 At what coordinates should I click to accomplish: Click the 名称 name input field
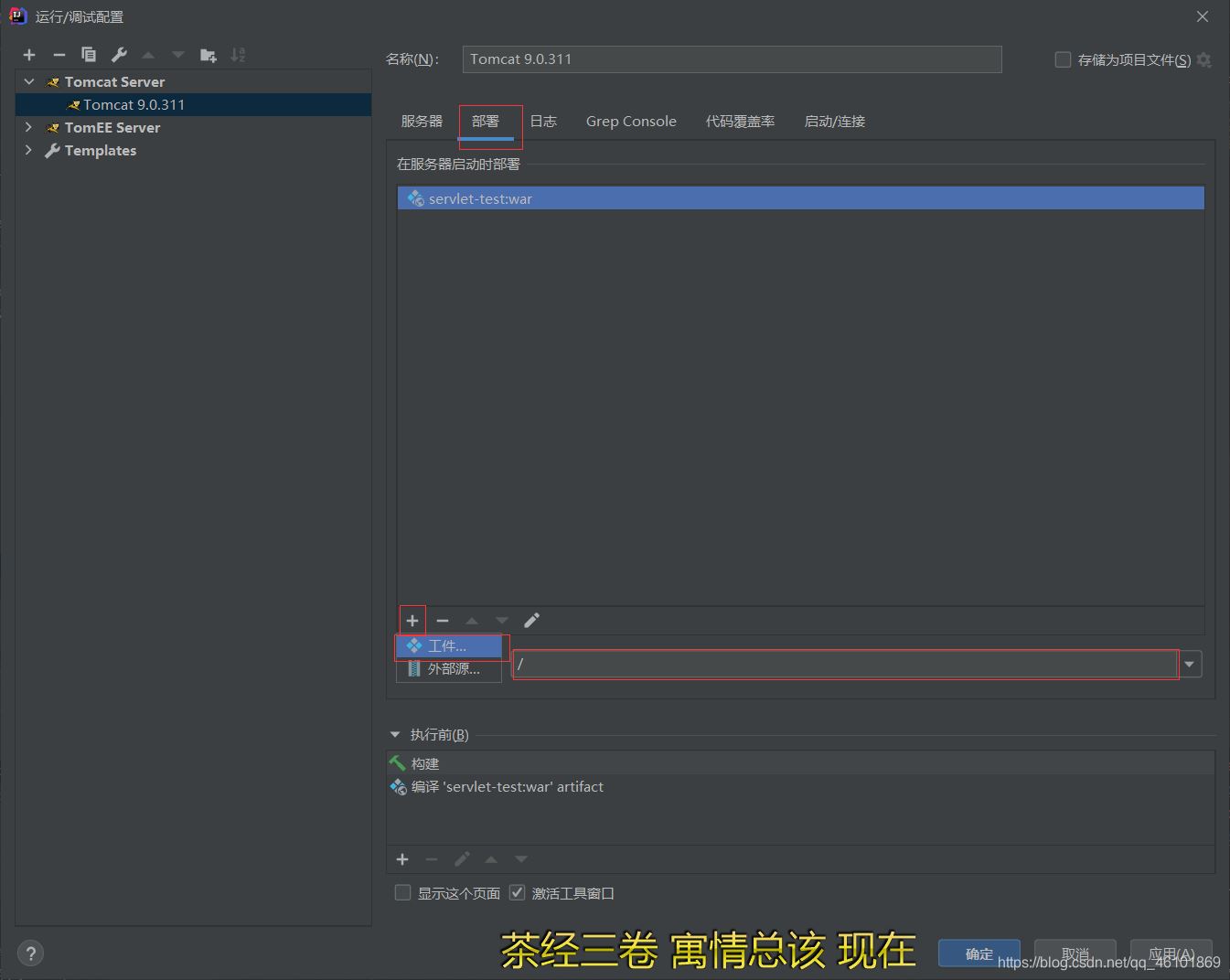click(732, 59)
